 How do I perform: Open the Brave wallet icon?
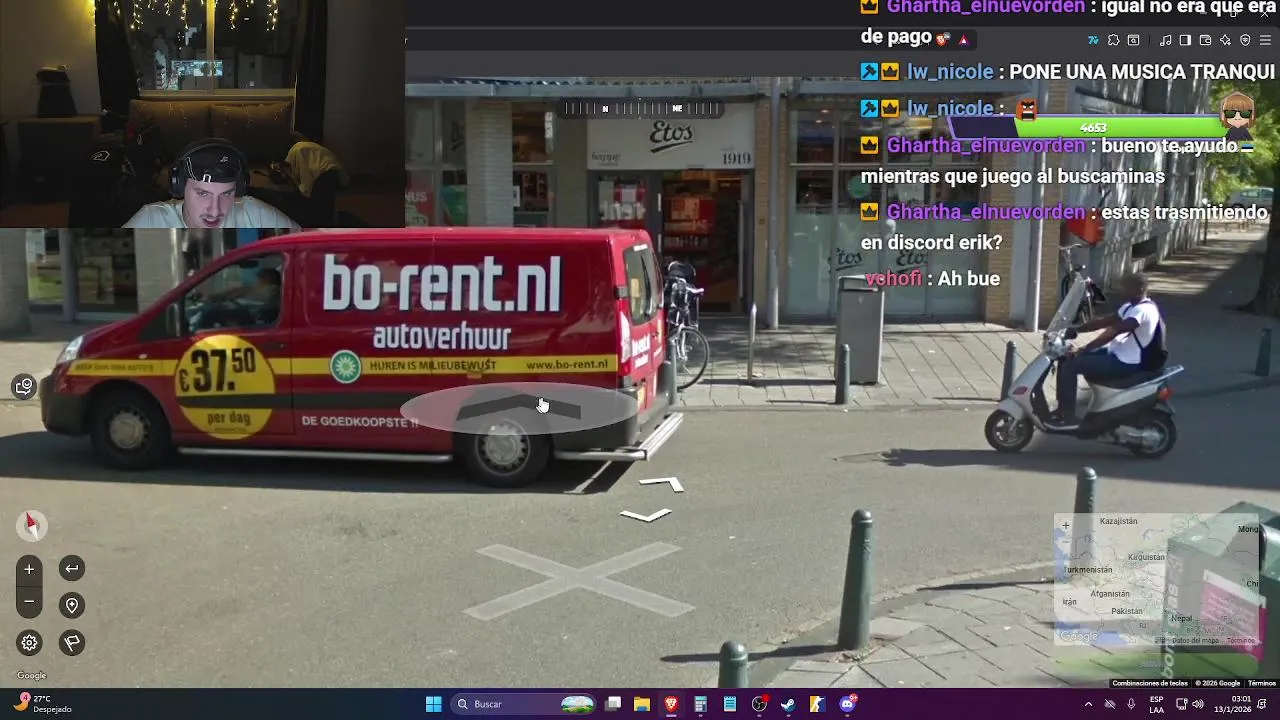(1205, 40)
